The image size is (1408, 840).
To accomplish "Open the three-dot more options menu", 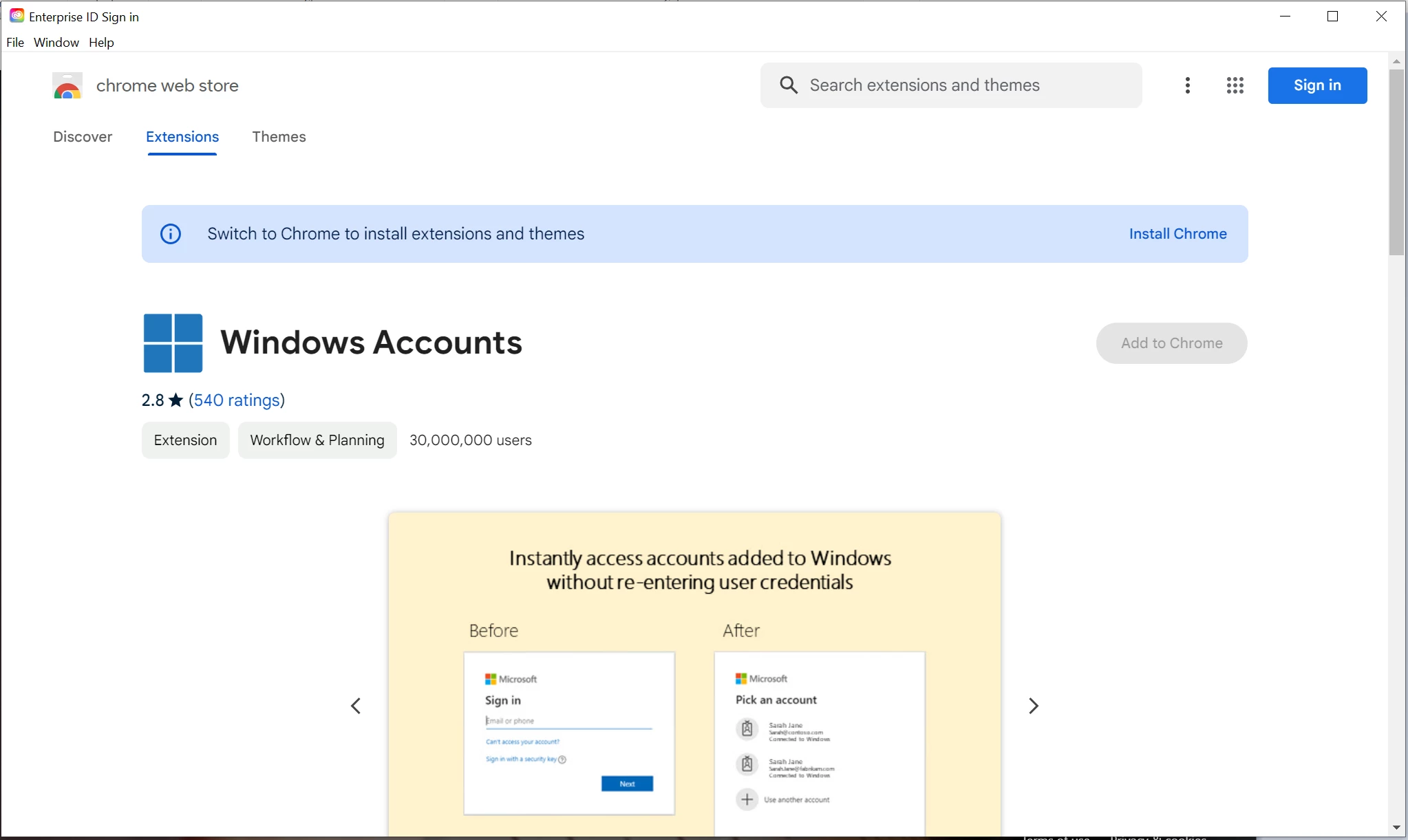I will coord(1187,85).
